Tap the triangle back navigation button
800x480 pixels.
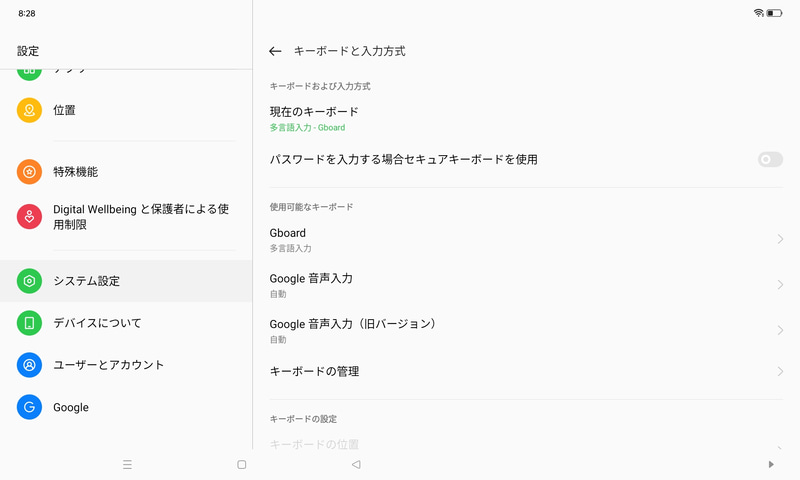356,464
